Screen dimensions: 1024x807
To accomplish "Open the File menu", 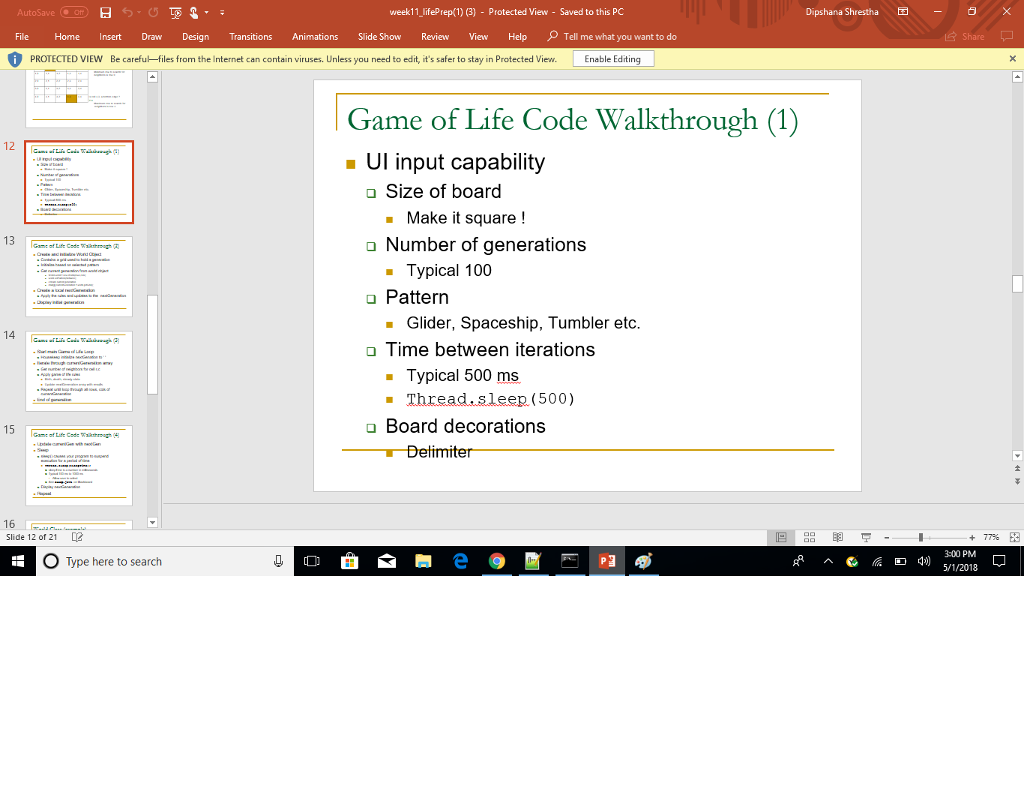I will tap(22, 37).
